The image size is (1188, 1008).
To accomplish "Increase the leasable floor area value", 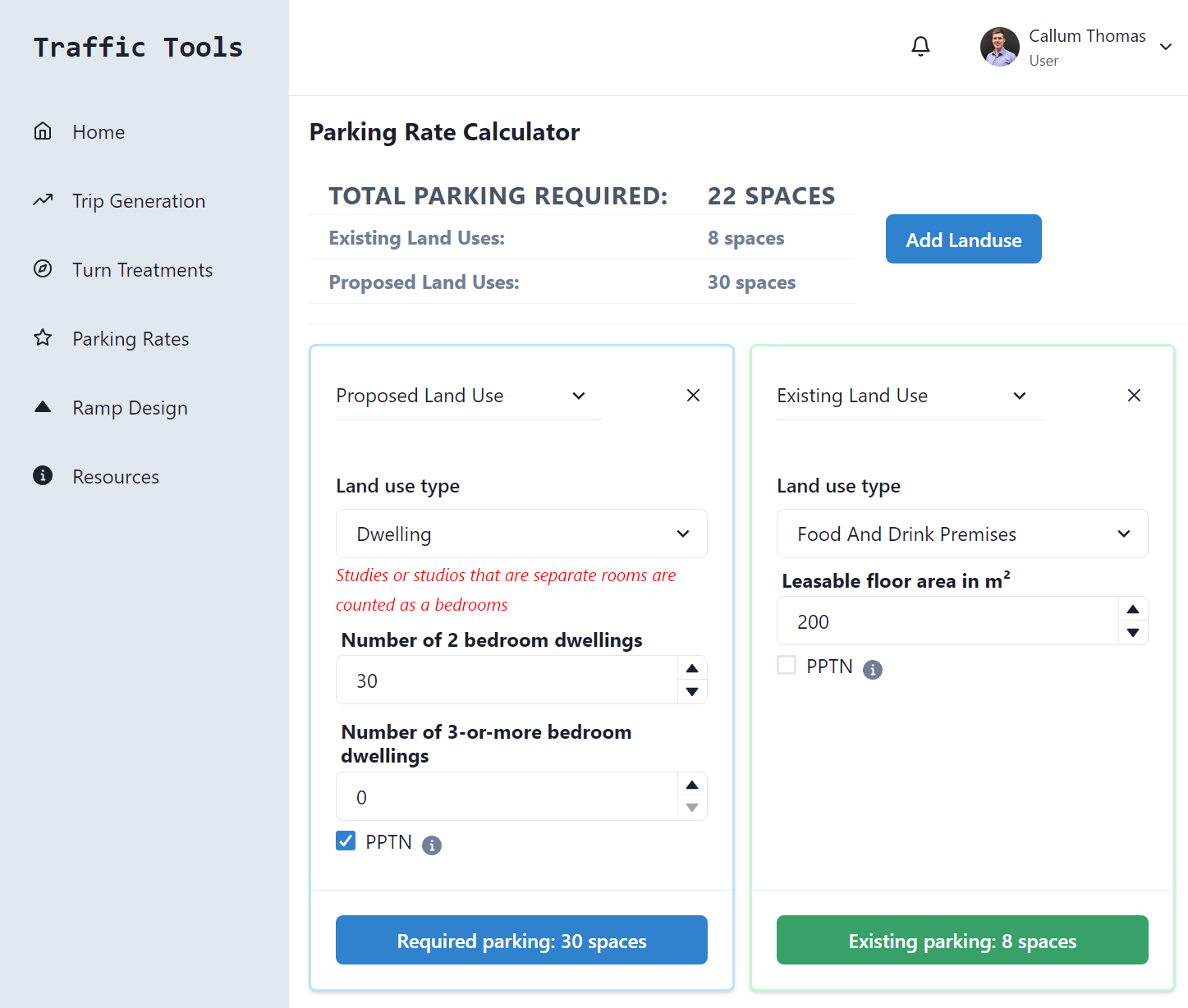I will [x=1133, y=609].
